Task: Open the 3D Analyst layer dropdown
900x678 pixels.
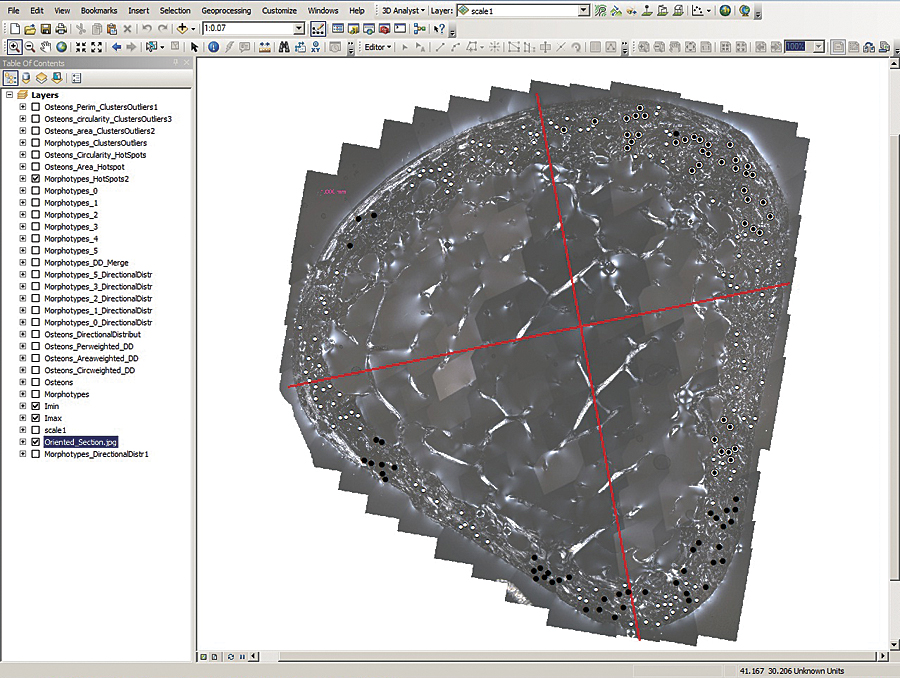Action: pos(584,10)
